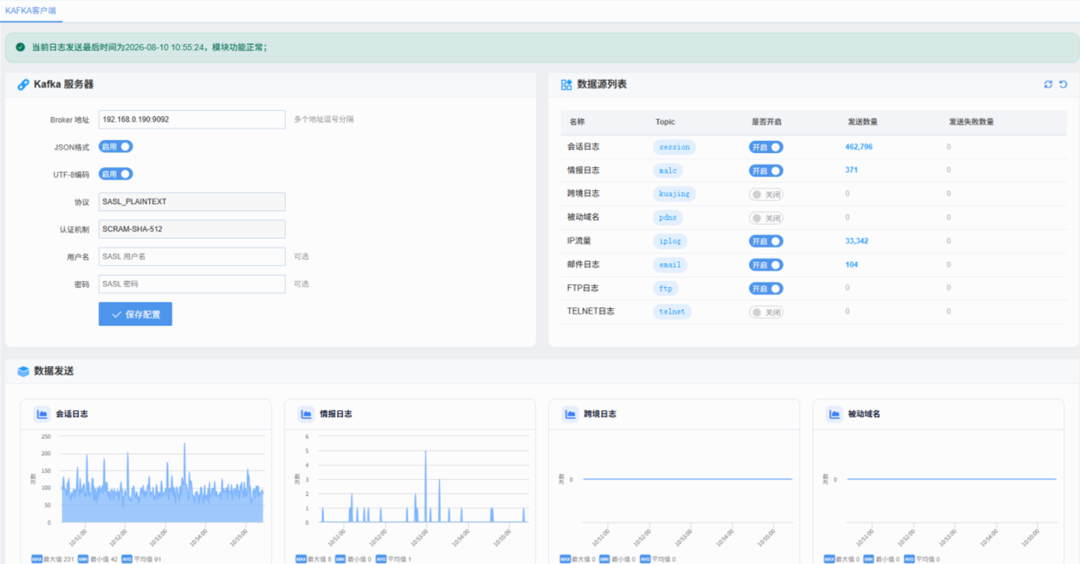Open the protocol SASL_PLAINTEXT dropdown
1080x564 pixels.
[192, 202]
